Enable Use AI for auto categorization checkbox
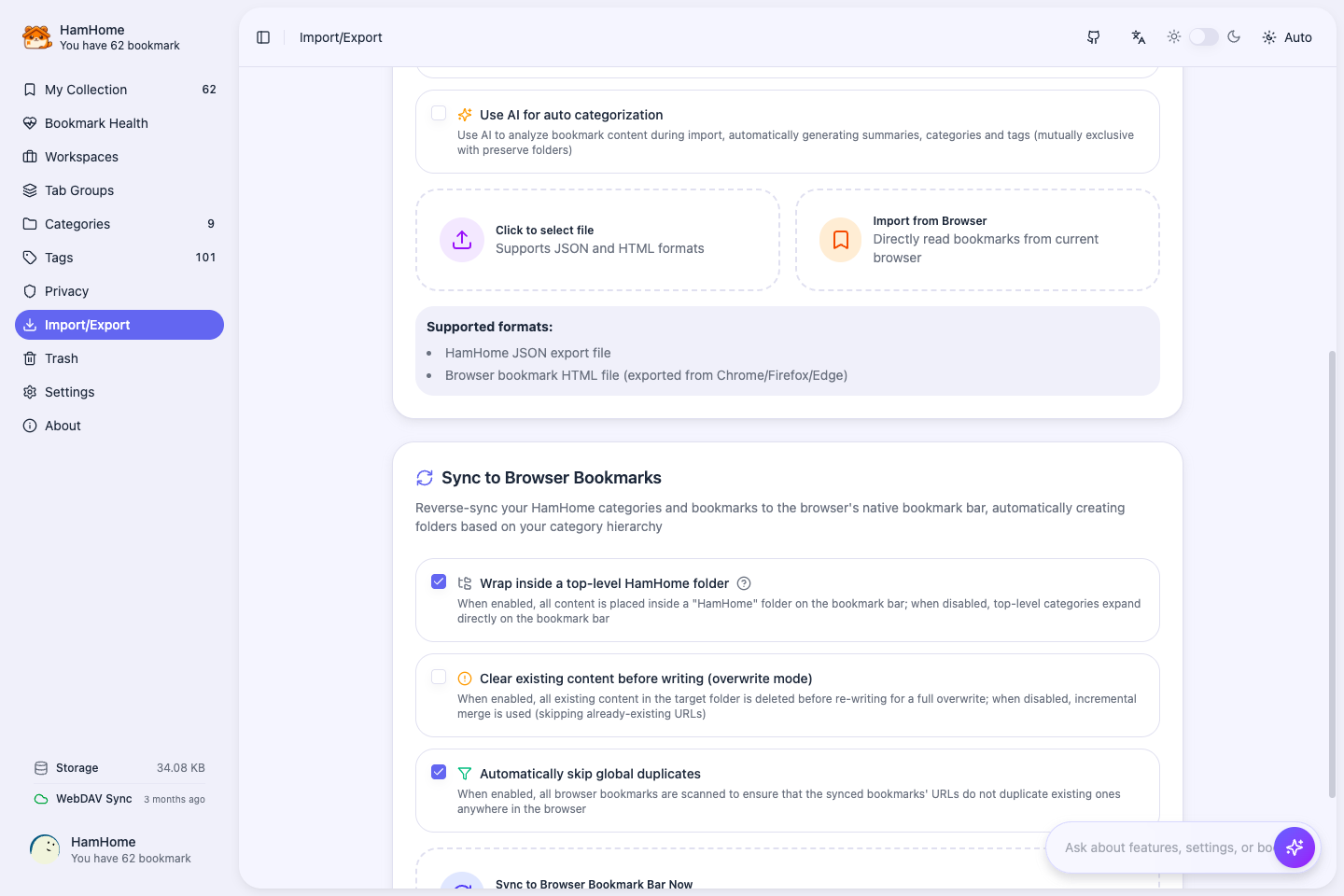Viewport: 1344px width, 896px height. [x=439, y=114]
